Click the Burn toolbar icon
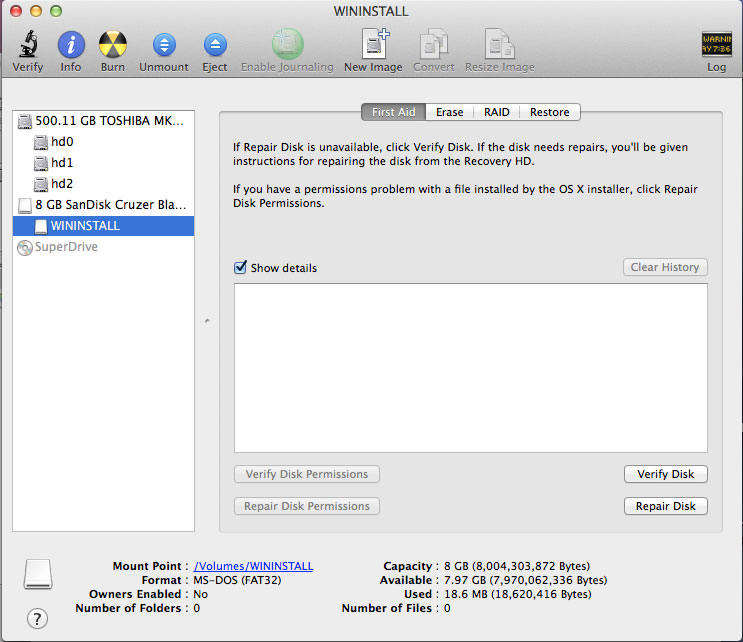 (x=113, y=45)
